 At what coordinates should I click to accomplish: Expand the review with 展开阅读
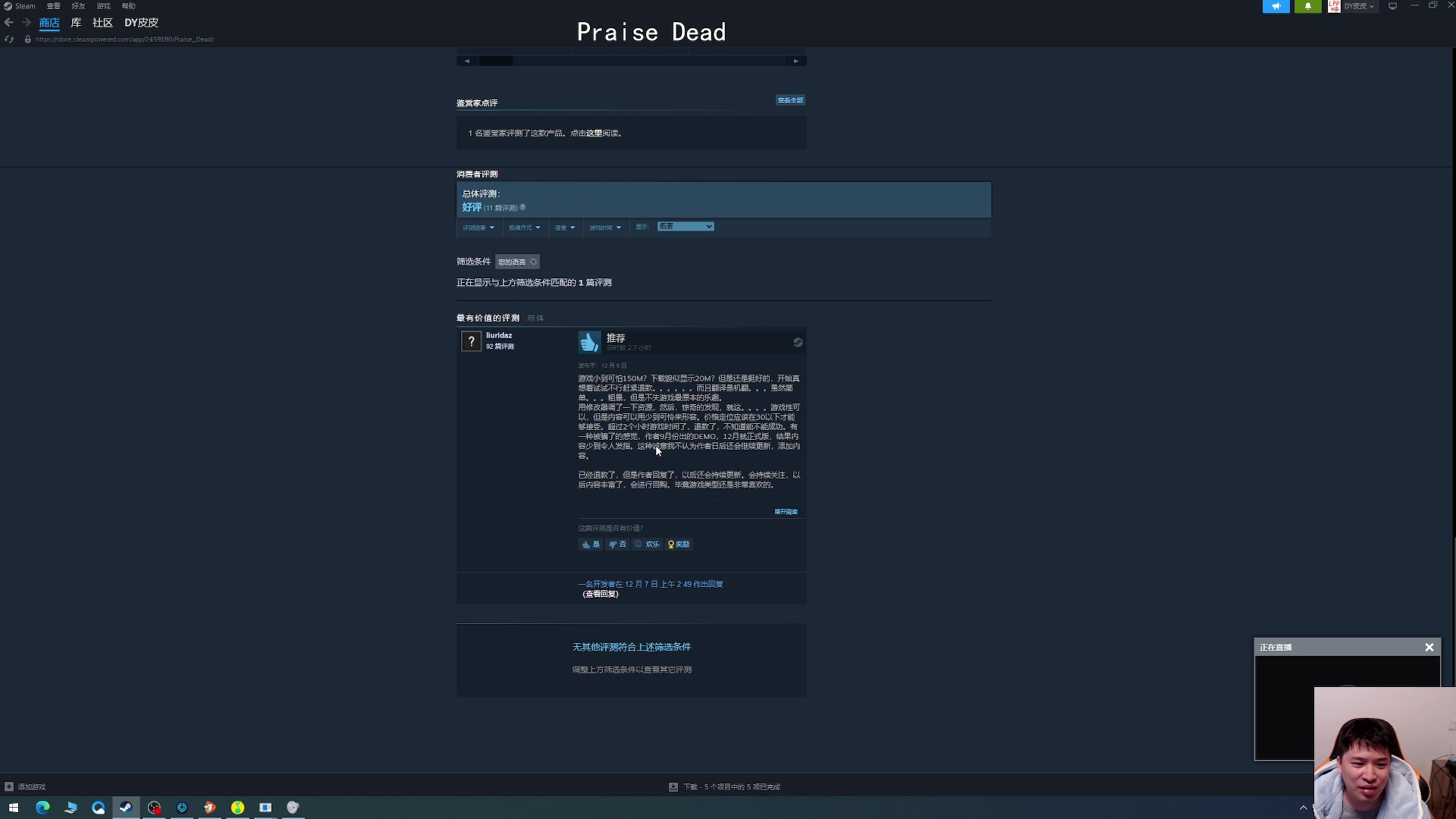pos(786,512)
